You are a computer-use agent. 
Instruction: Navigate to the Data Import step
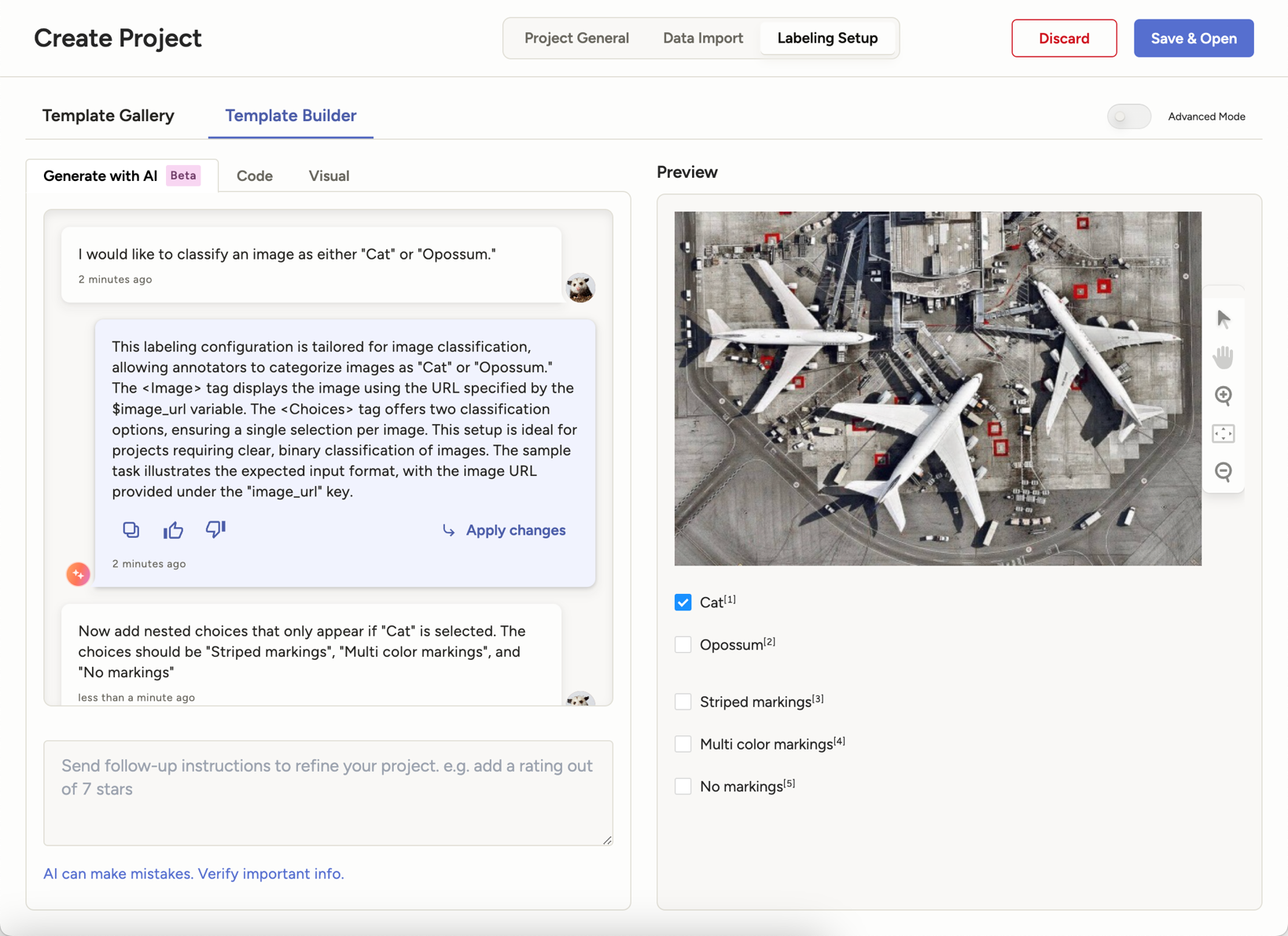(x=702, y=37)
